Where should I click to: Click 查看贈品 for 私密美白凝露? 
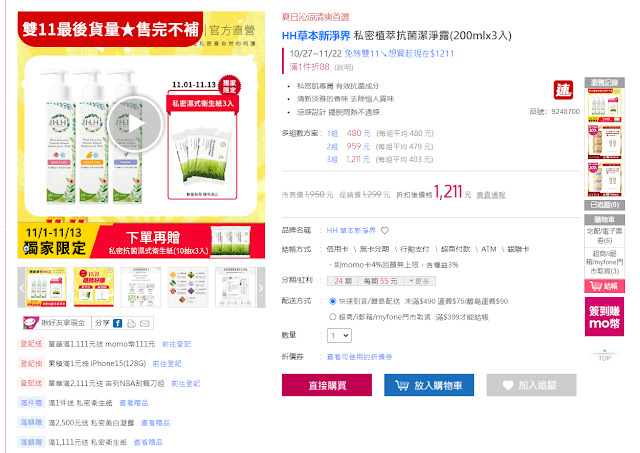[156, 423]
